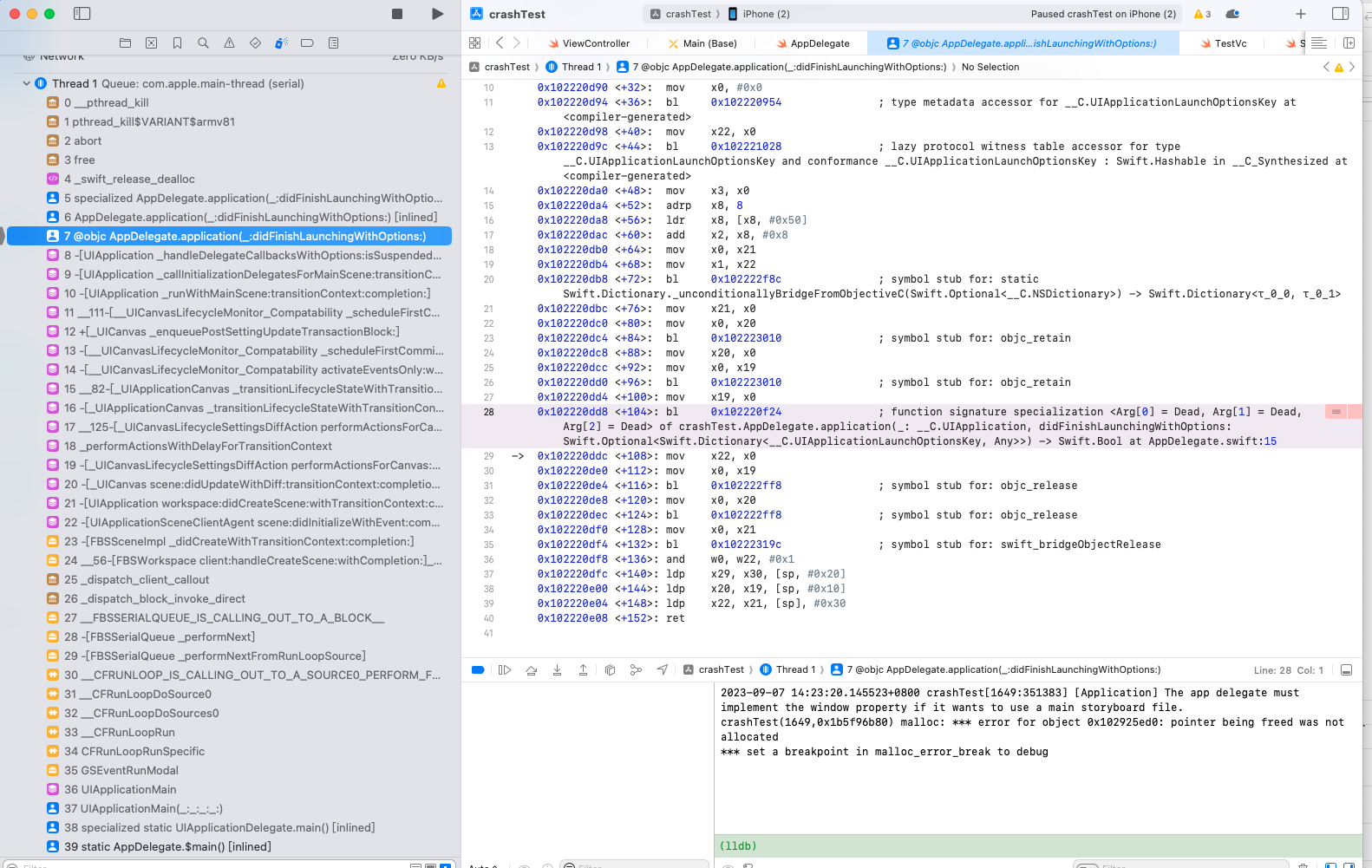Image resolution: width=1372 pixels, height=868 pixels.
Task: Switch to the AppDelegate tab
Action: coord(813,43)
